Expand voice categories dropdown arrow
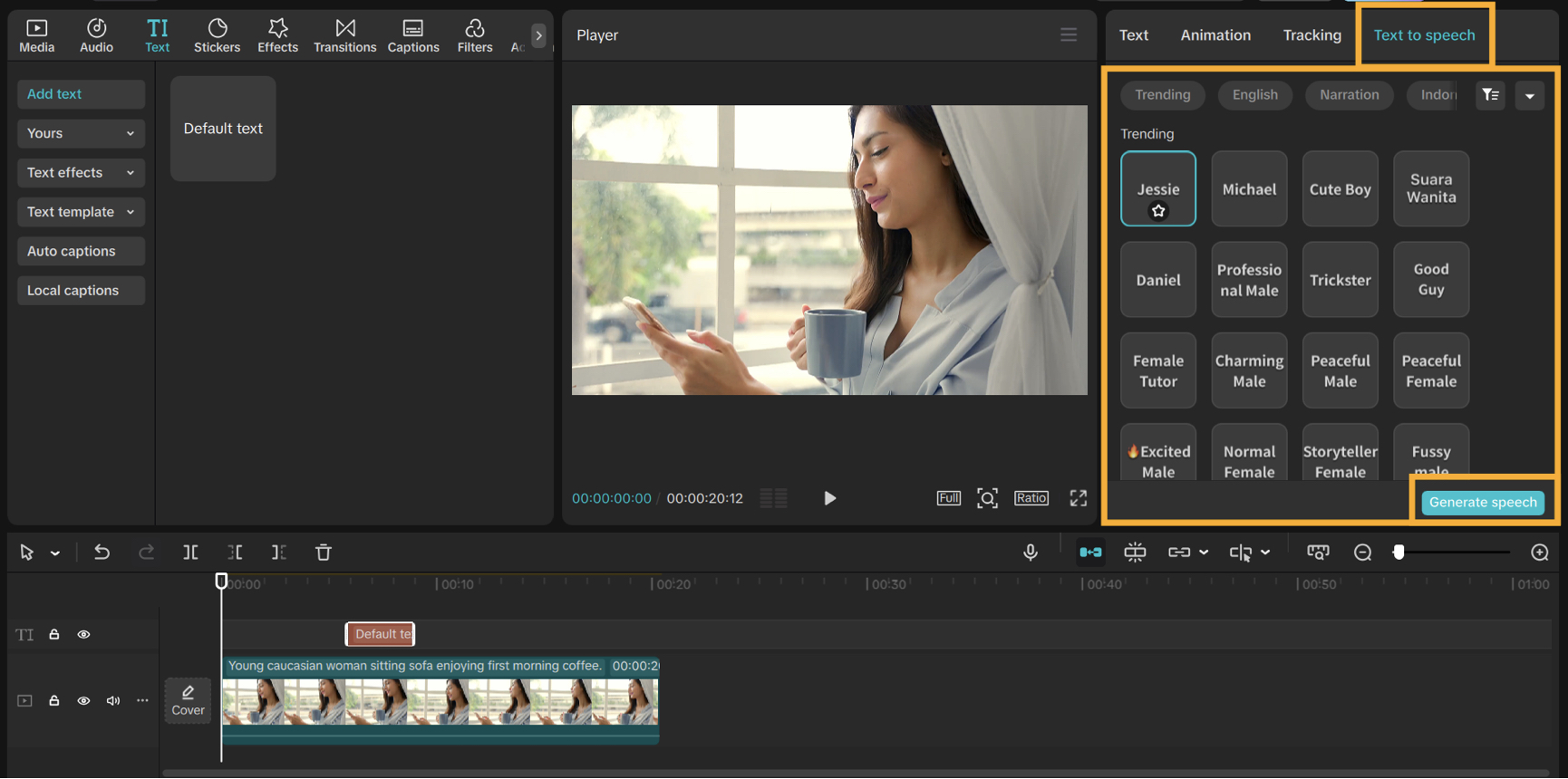Screen dimensions: 1568x779 click(x=1529, y=96)
